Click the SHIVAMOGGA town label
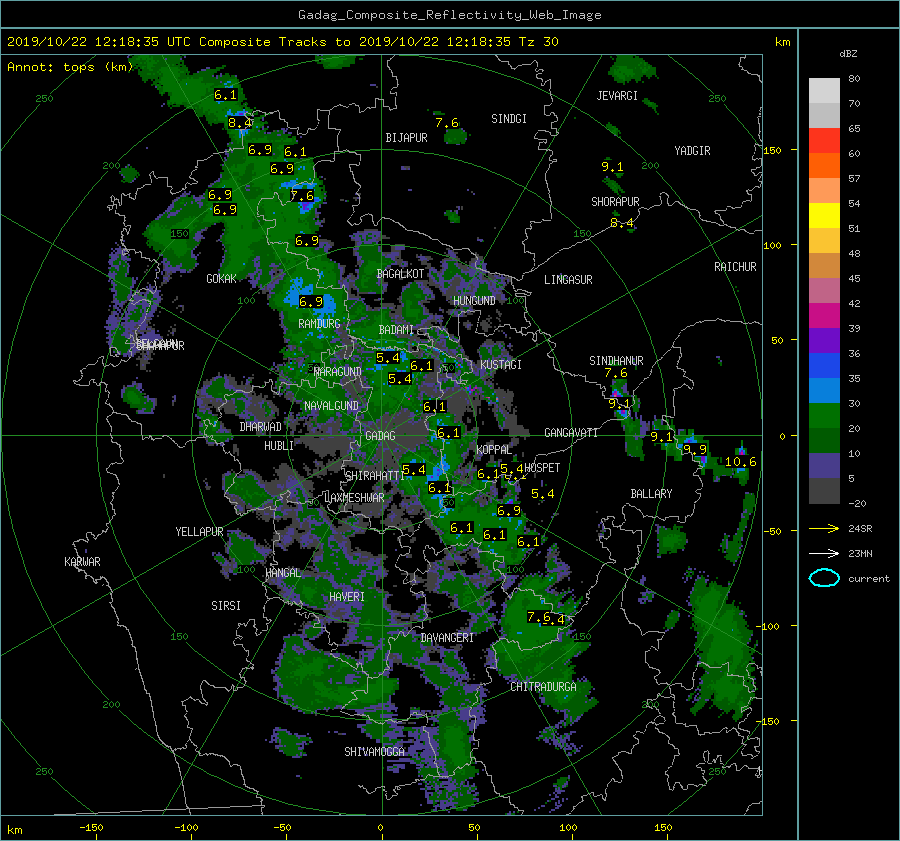The height and width of the screenshot is (841, 900). [374, 752]
